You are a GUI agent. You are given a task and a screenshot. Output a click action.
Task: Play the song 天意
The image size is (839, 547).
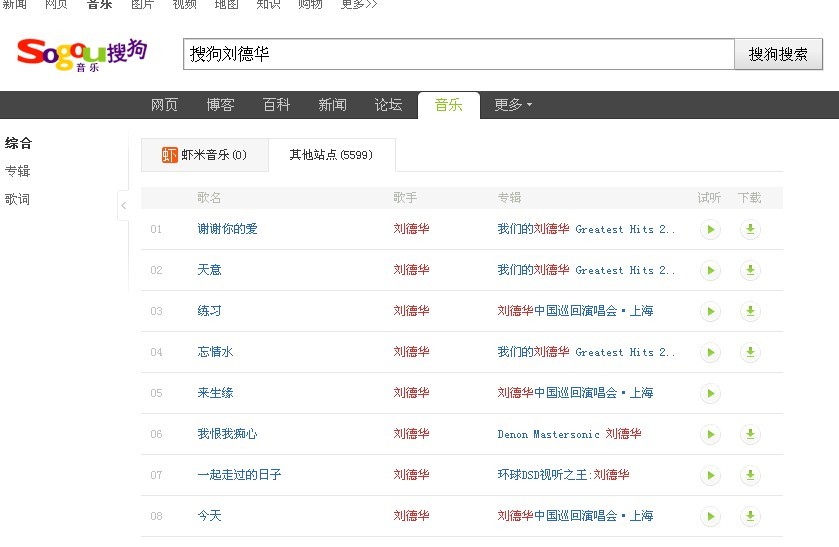coord(710,270)
